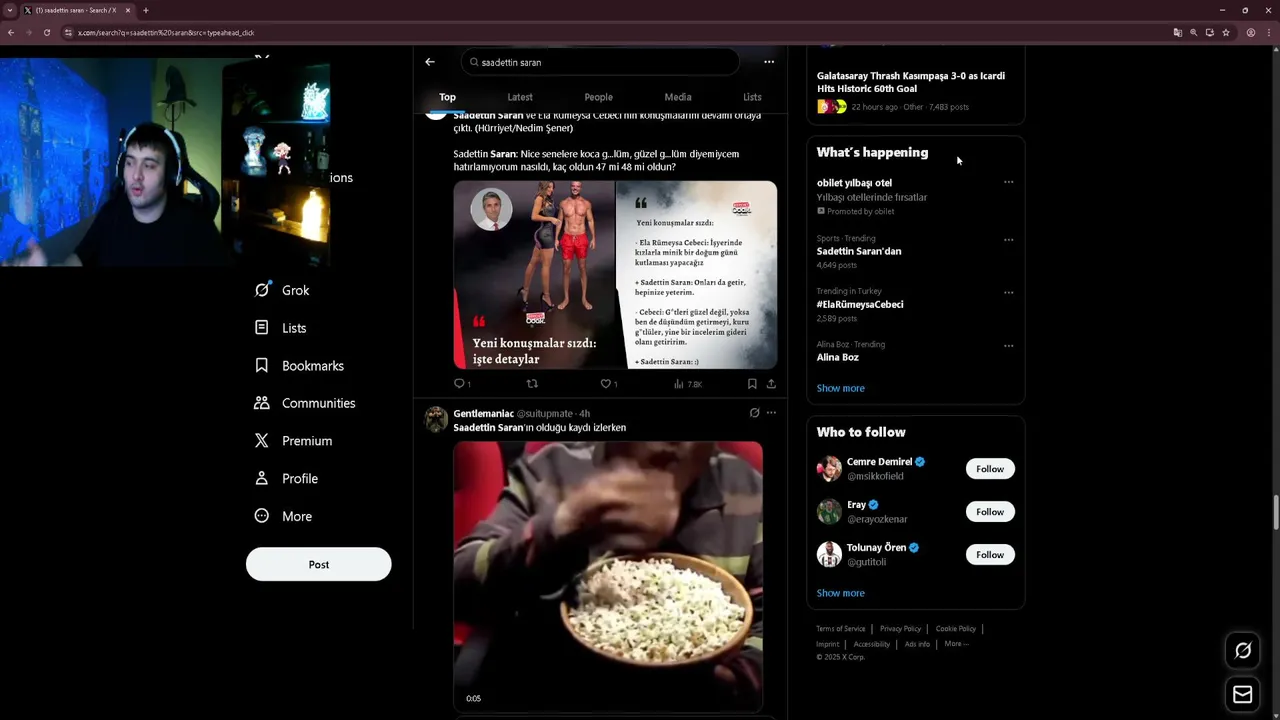1280x720 pixels.
Task: Switch to the Latest tab
Action: point(520,97)
